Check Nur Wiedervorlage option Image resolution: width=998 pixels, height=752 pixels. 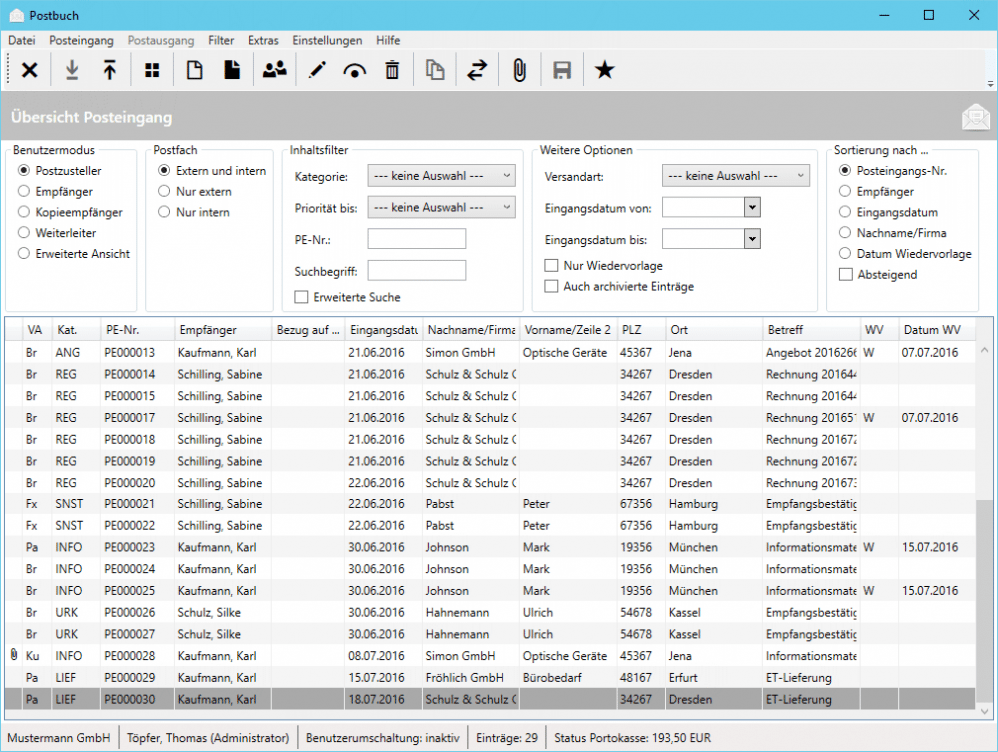click(x=551, y=266)
